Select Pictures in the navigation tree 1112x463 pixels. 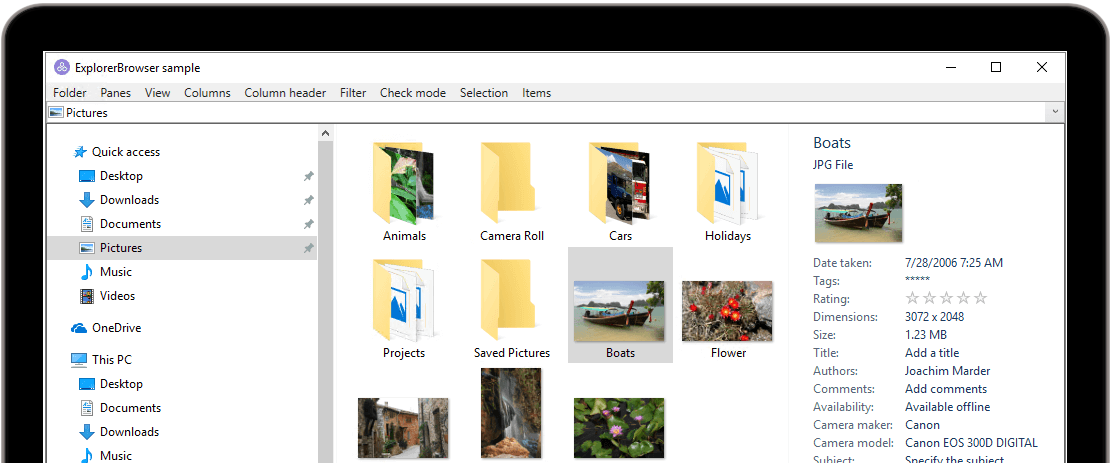pos(182,248)
